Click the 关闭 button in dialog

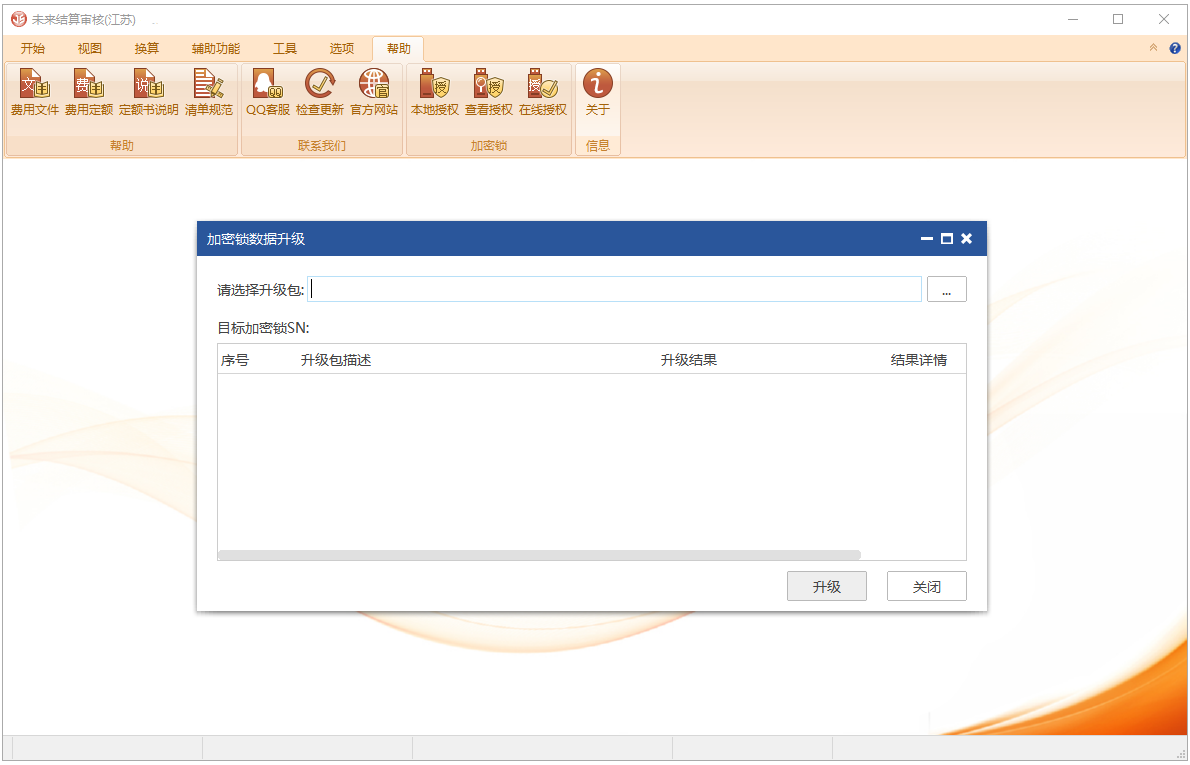[x=927, y=586]
